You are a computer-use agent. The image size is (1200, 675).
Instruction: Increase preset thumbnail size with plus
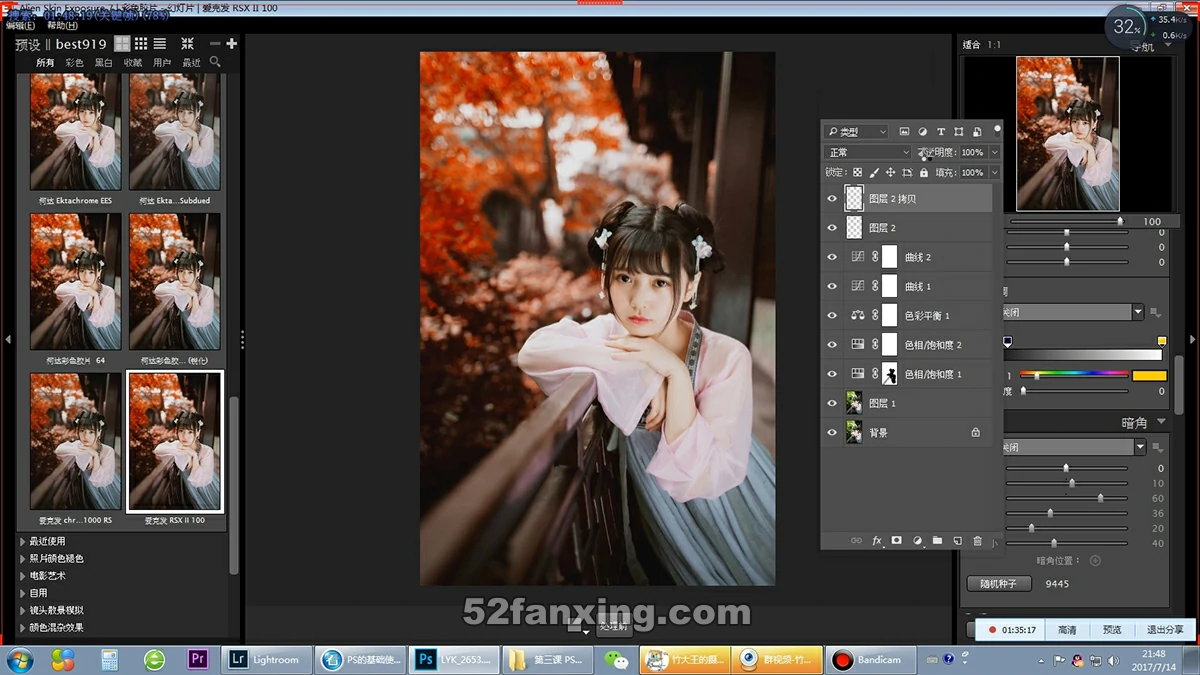coord(232,44)
